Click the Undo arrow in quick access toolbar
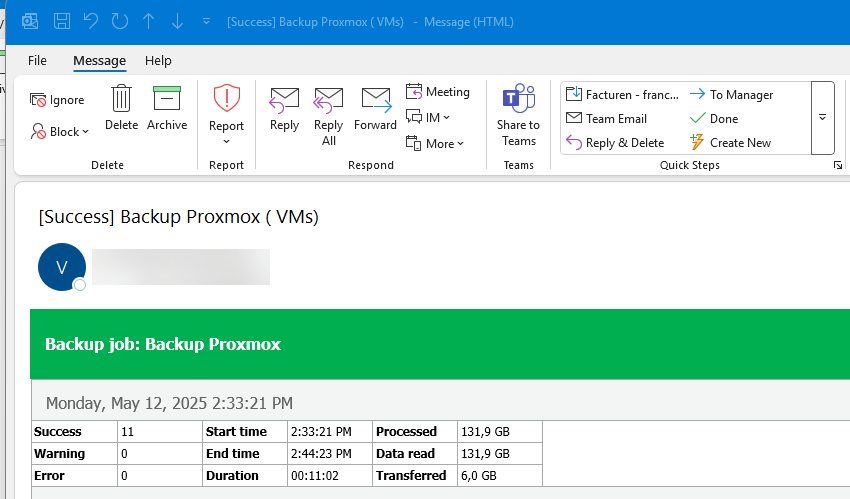The width and height of the screenshot is (850, 499). pos(91,22)
